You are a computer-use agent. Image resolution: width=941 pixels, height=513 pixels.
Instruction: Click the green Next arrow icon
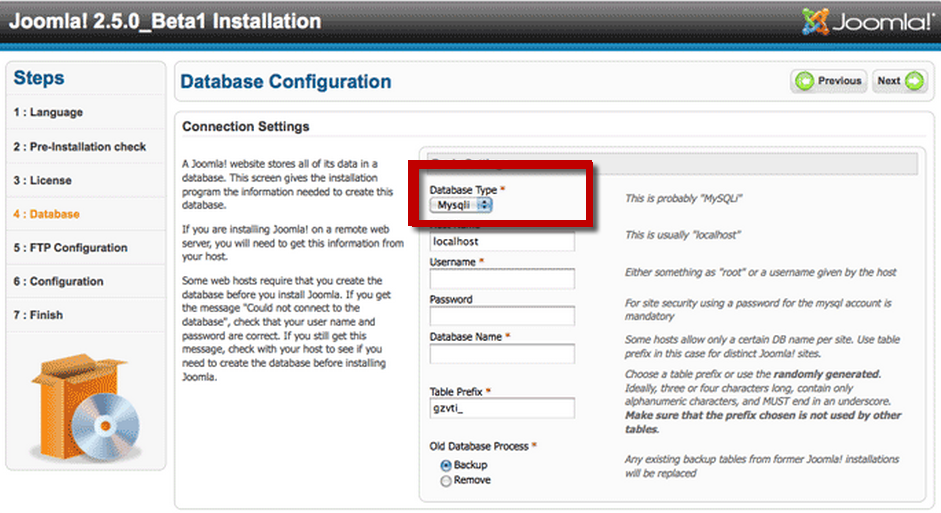point(914,81)
